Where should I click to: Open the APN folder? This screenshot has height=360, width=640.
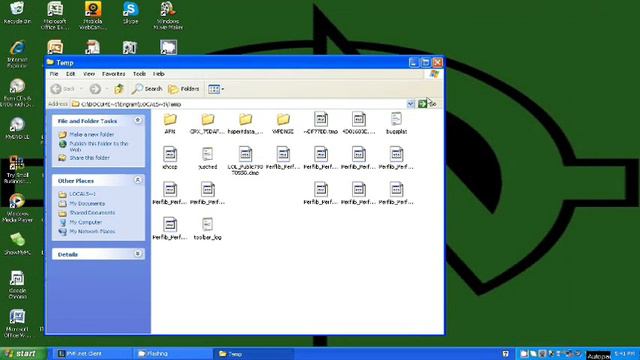(x=170, y=124)
